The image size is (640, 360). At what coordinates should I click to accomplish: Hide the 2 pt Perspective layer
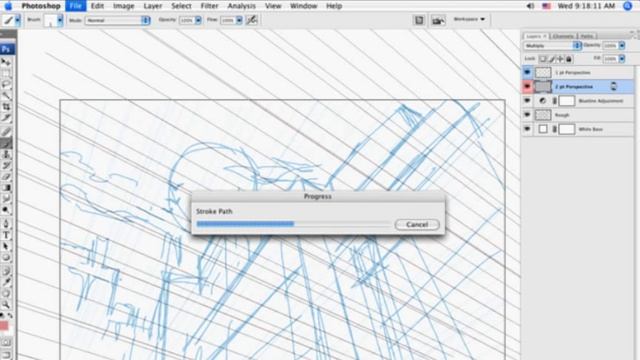(x=527, y=87)
